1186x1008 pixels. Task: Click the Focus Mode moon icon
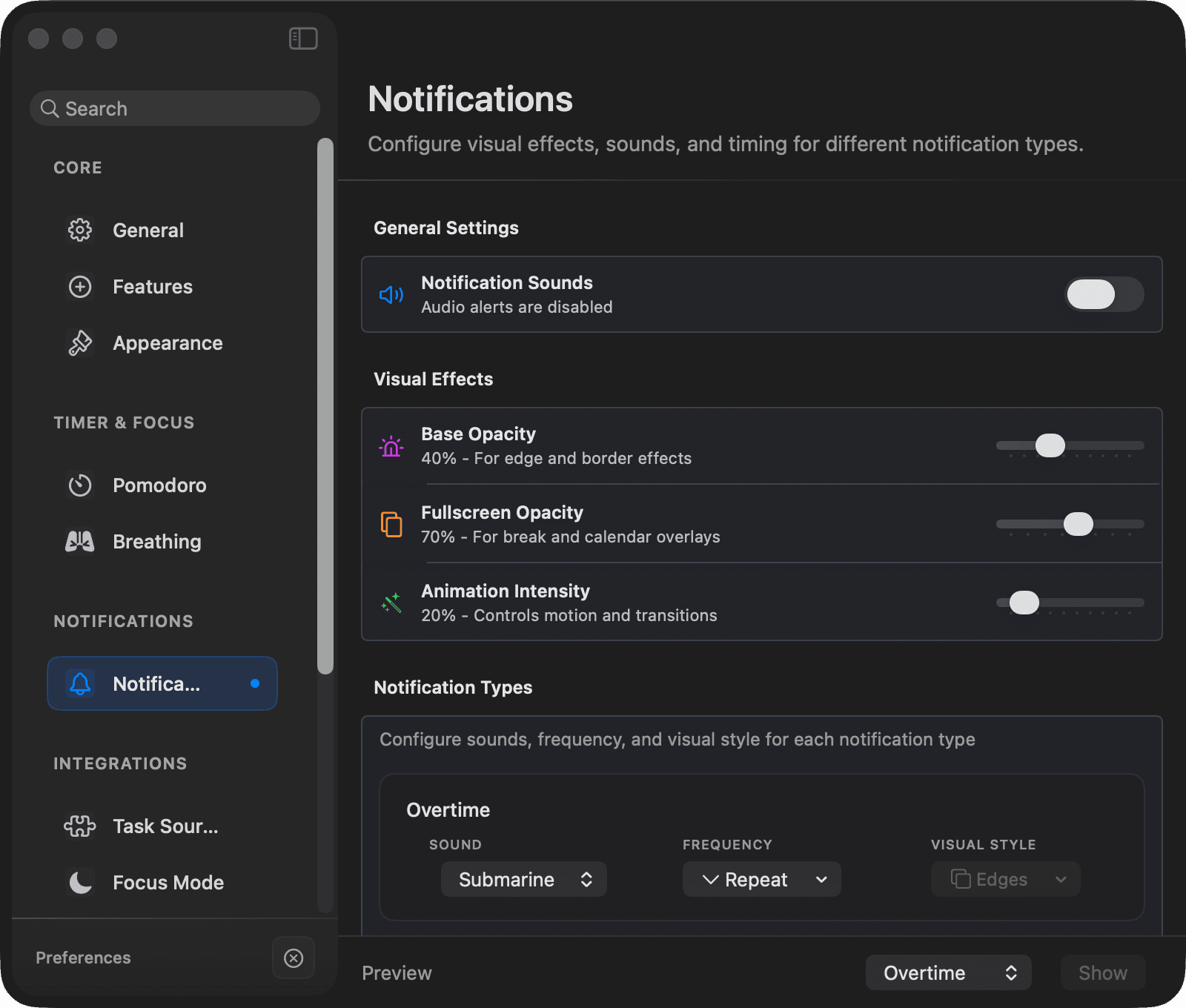80,883
